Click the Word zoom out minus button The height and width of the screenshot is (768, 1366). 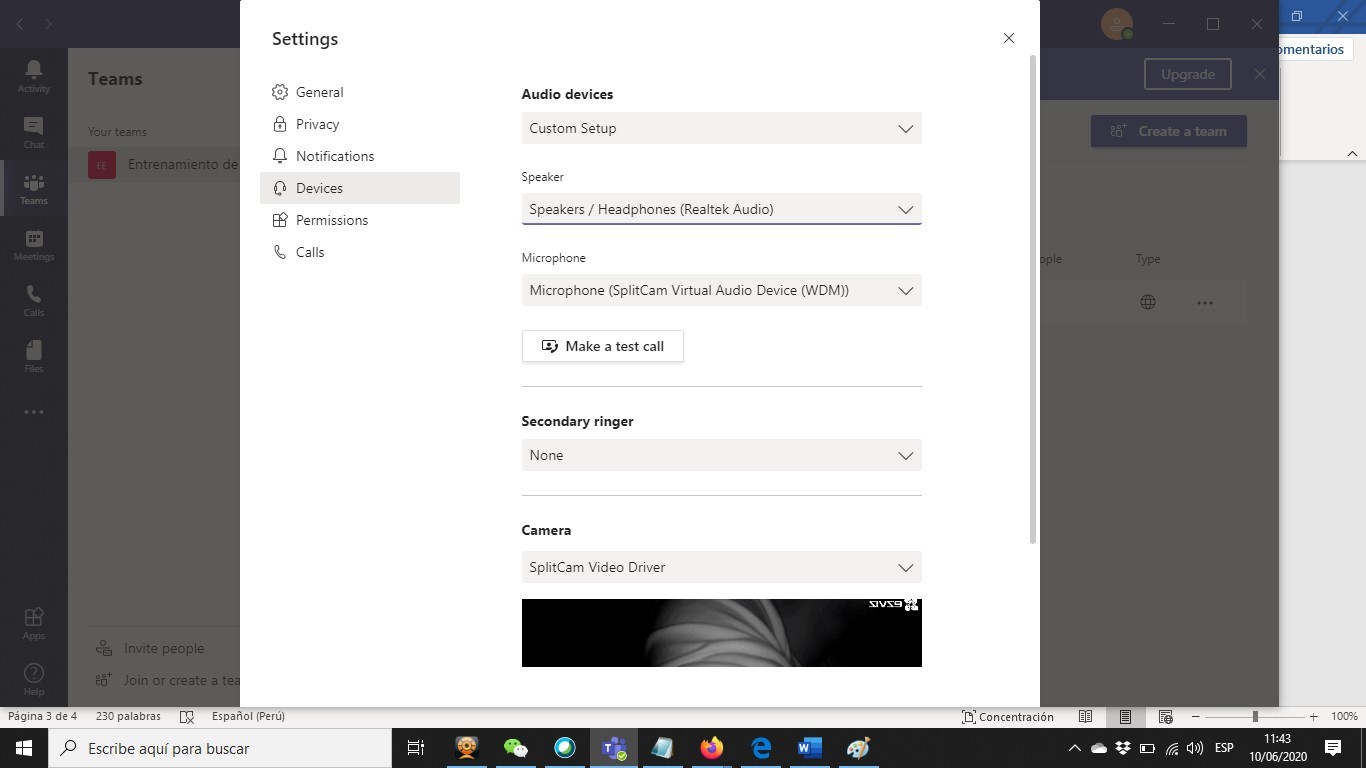pyautogui.click(x=1196, y=716)
